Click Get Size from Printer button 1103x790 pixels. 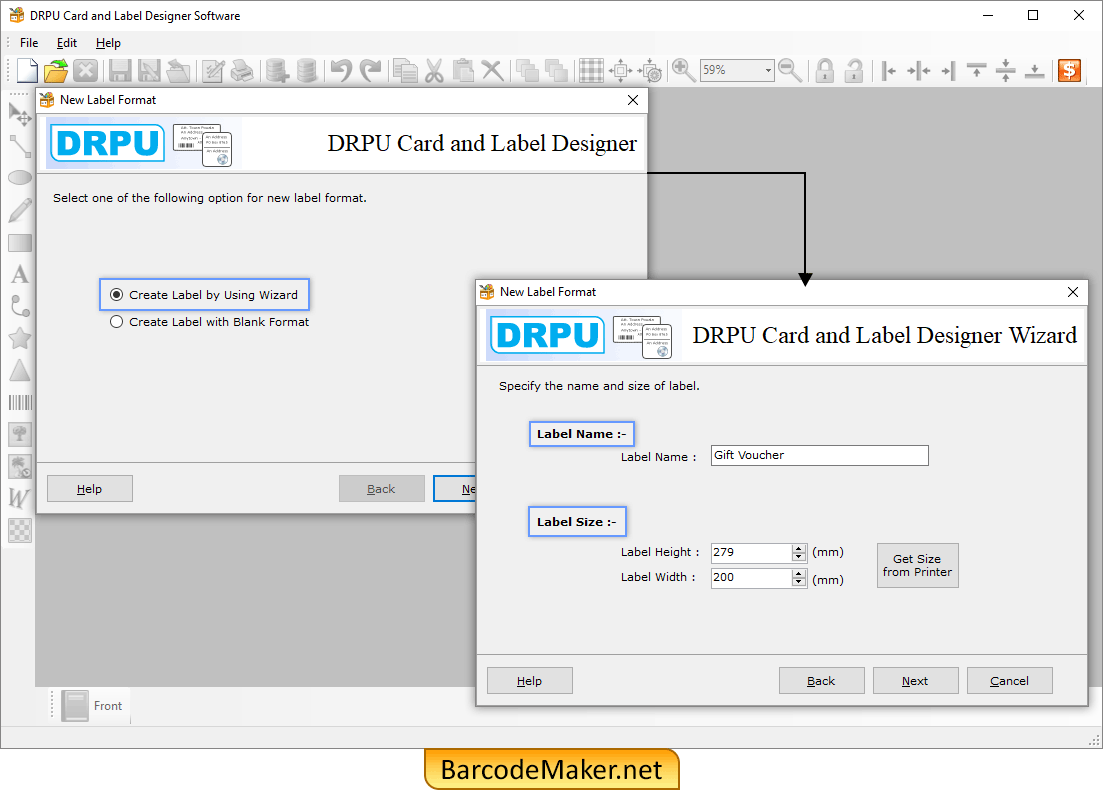coord(917,566)
